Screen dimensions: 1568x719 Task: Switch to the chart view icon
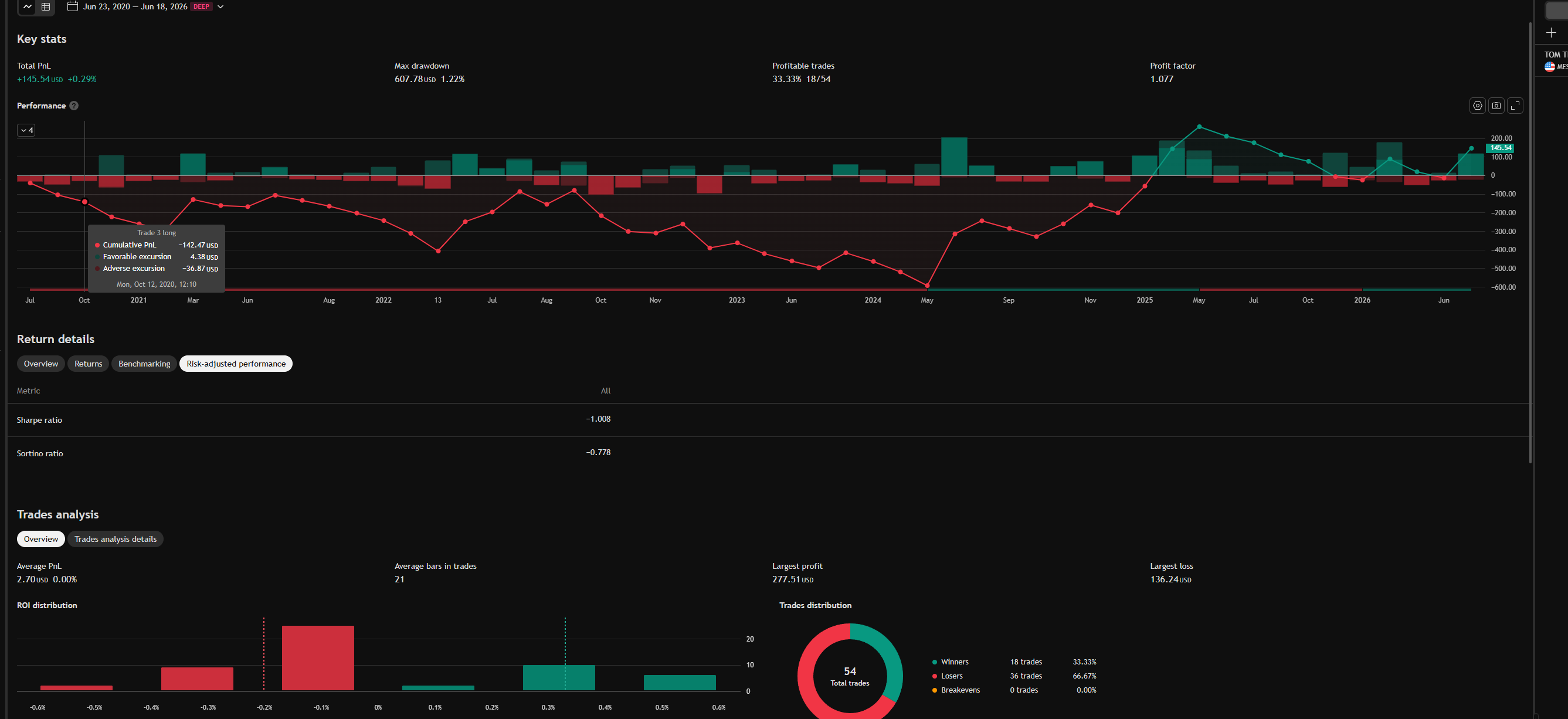click(x=28, y=6)
